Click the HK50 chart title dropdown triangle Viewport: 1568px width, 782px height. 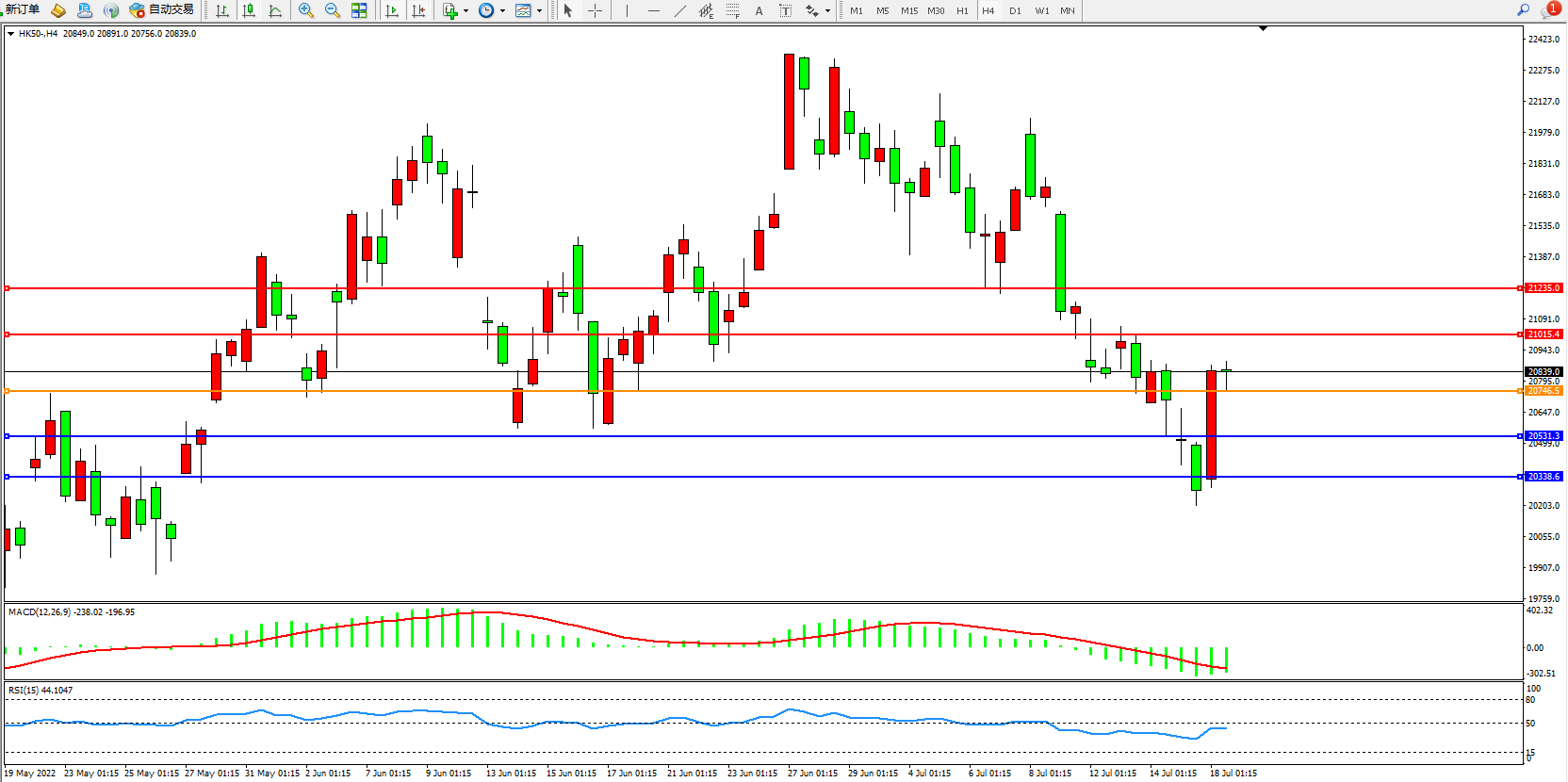10,34
